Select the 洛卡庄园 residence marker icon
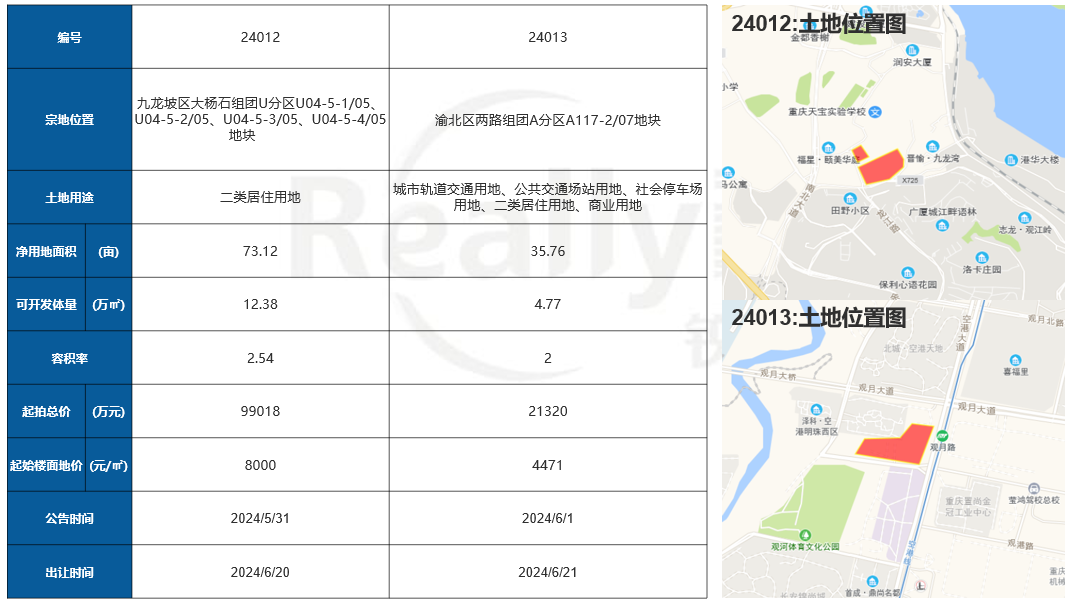 (982, 257)
